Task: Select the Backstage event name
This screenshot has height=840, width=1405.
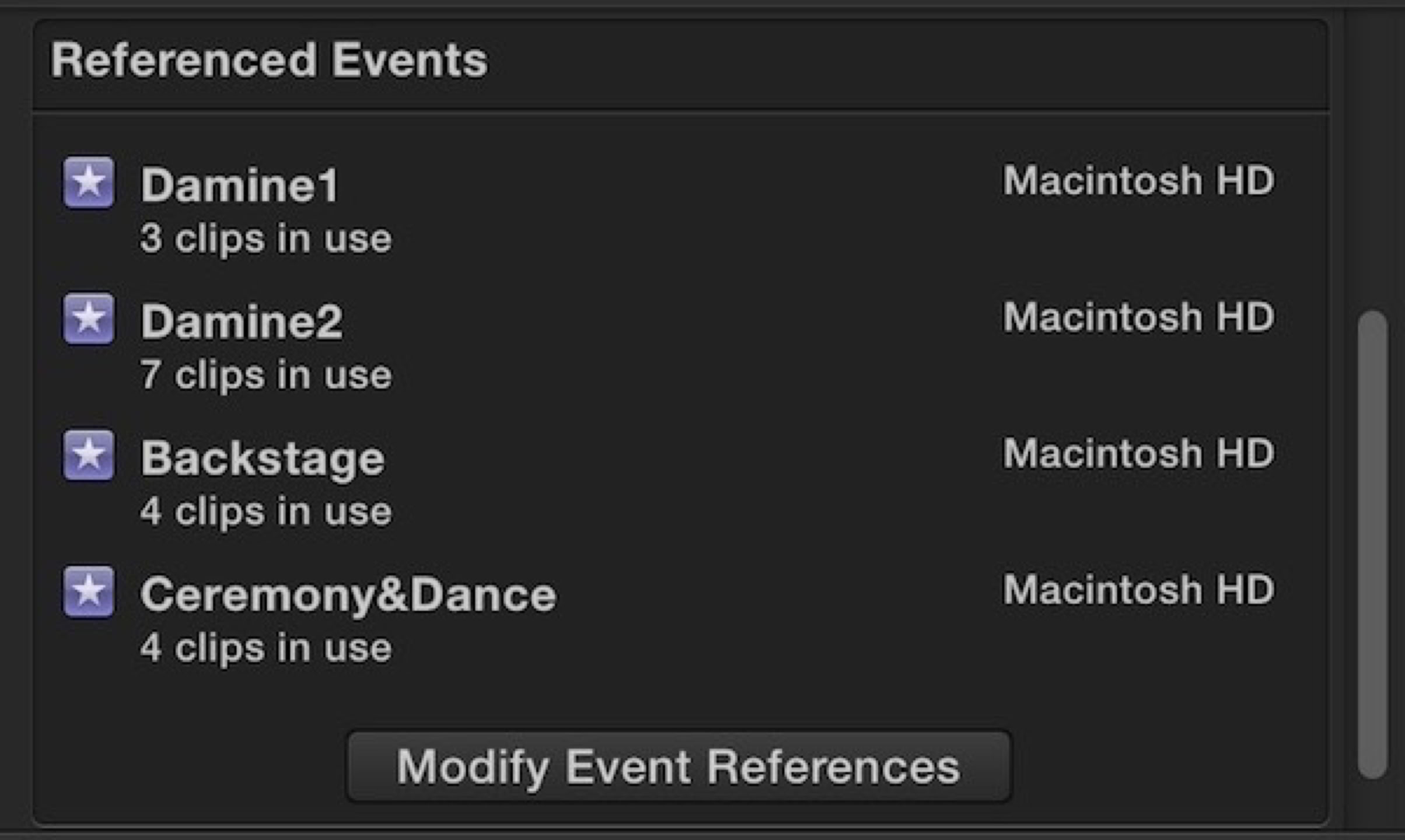Action: 263,458
